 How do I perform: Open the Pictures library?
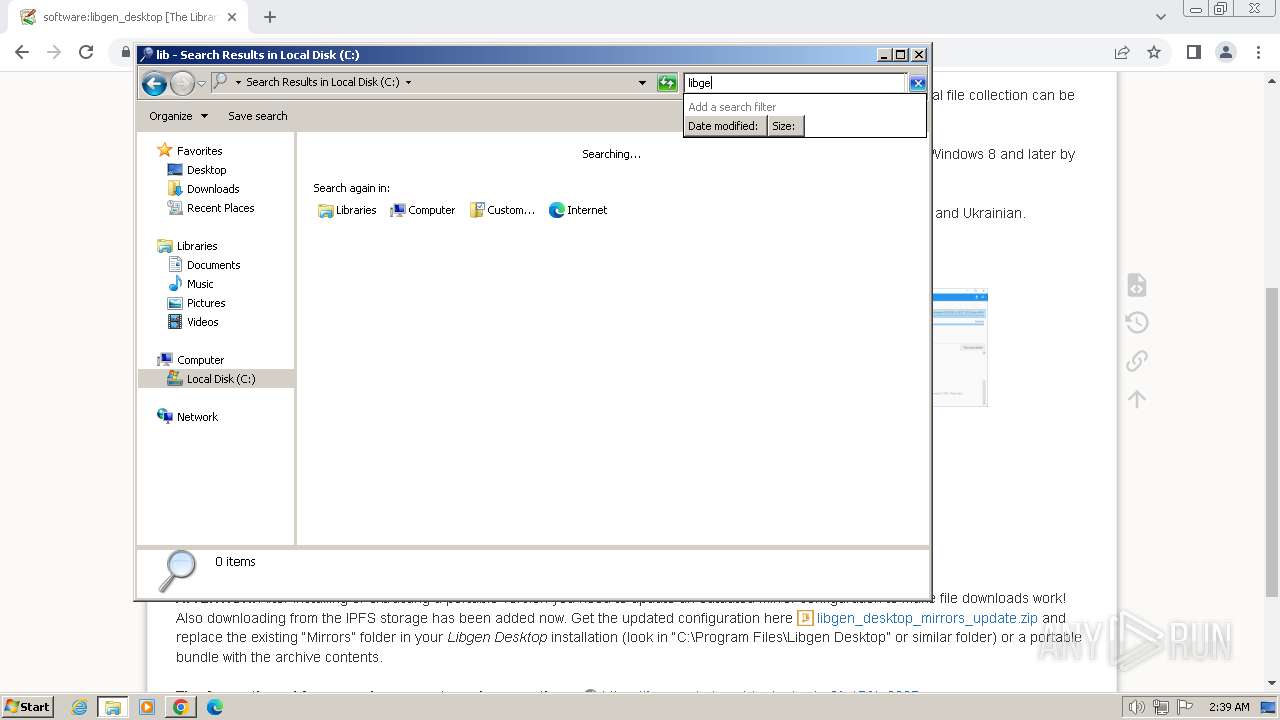pyautogui.click(x=205, y=303)
